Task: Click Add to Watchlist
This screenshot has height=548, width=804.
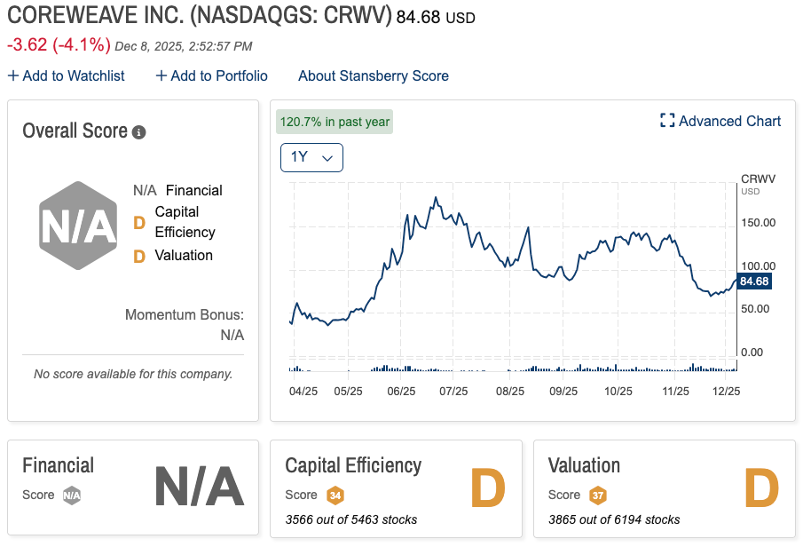Action: coord(73,76)
